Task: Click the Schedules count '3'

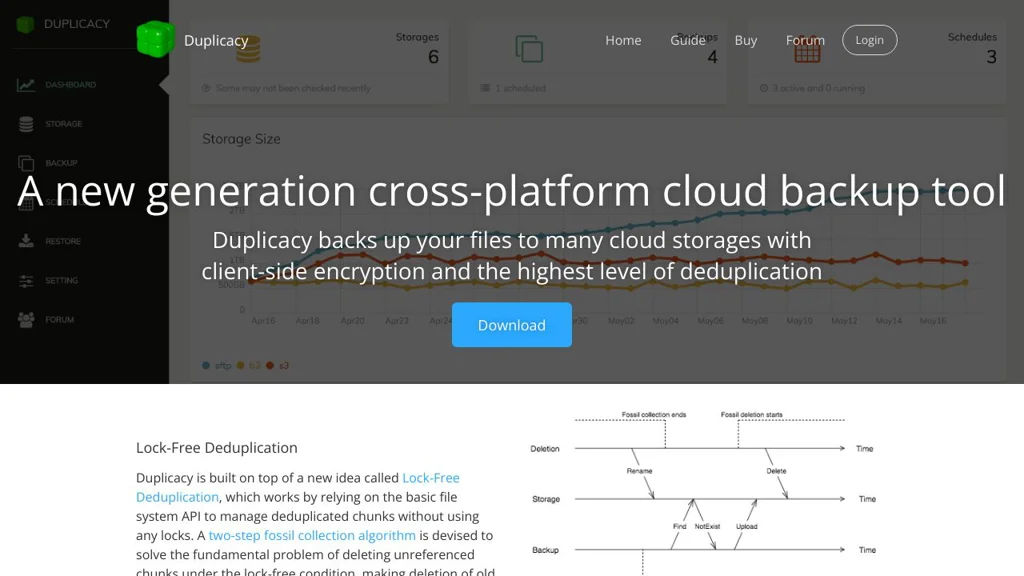Action: click(991, 57)
